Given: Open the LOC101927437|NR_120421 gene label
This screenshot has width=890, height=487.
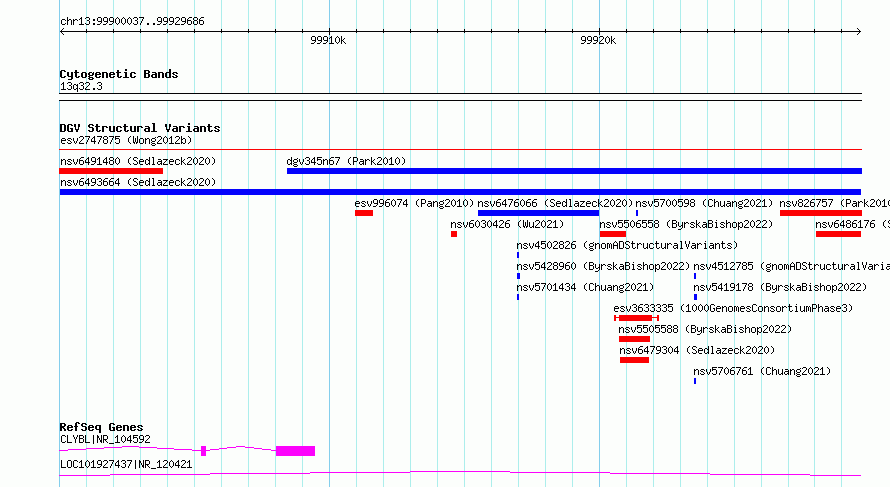Looking at the screenshot, I should coord(126,464).
